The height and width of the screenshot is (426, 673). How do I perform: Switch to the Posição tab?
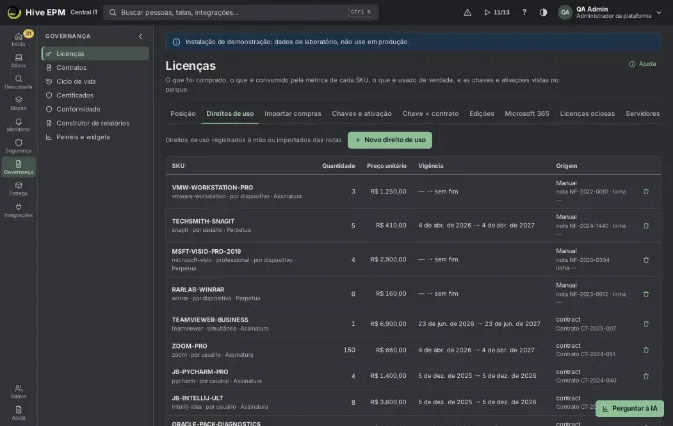pos(183,114)
